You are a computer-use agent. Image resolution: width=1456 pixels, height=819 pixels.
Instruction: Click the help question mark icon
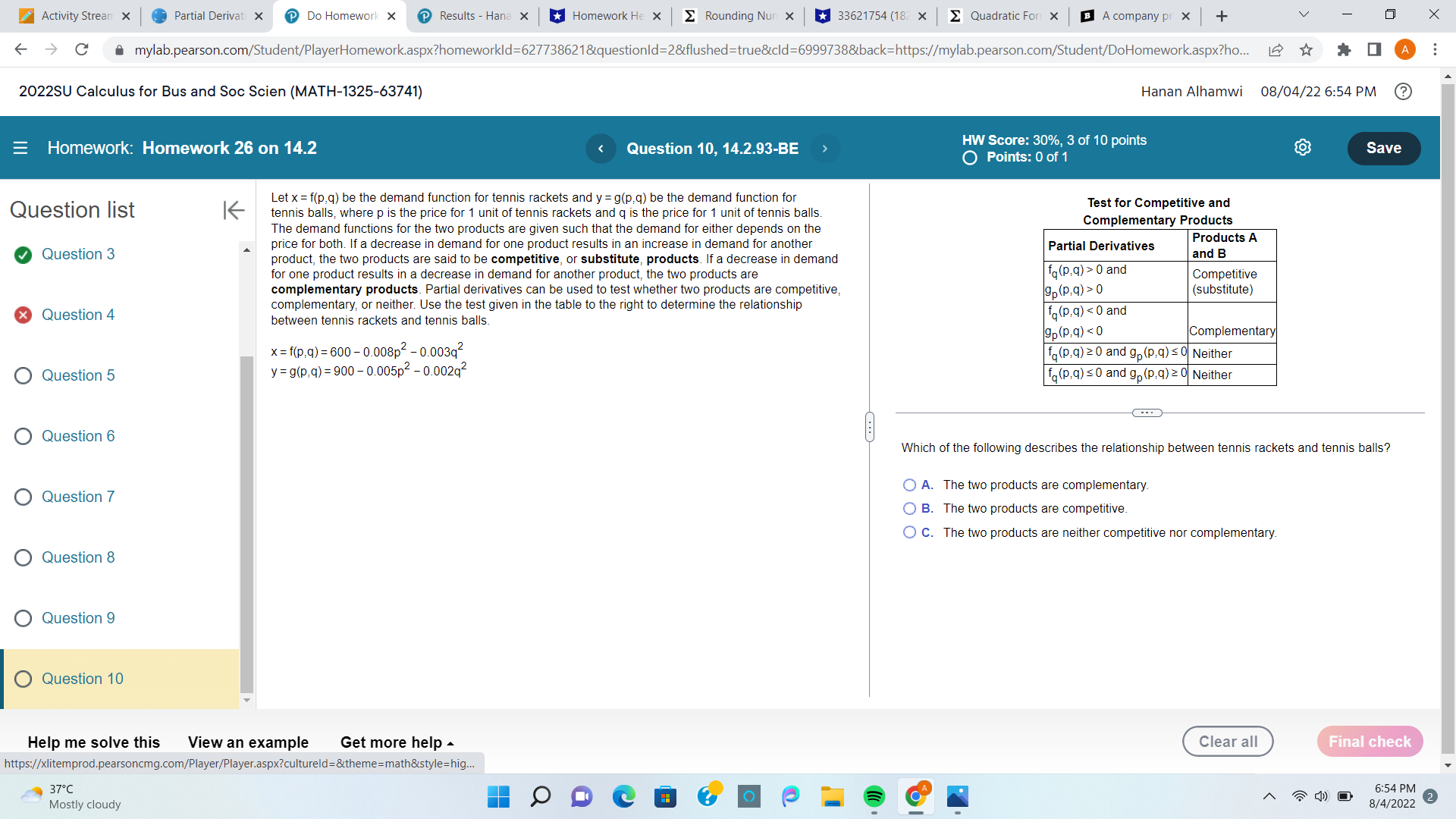point(1403,91)
